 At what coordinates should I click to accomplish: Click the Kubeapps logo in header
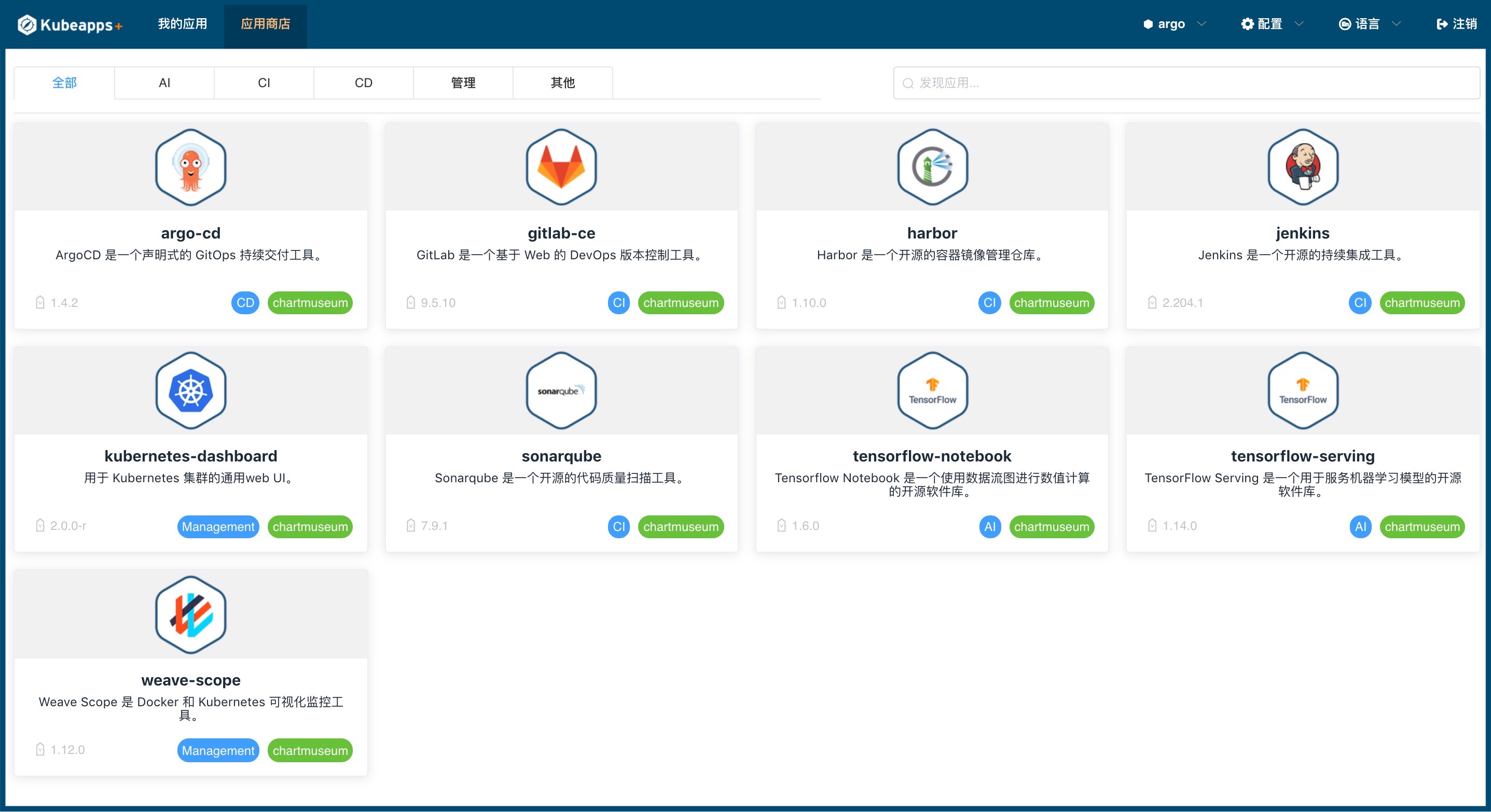click(70, 24)
